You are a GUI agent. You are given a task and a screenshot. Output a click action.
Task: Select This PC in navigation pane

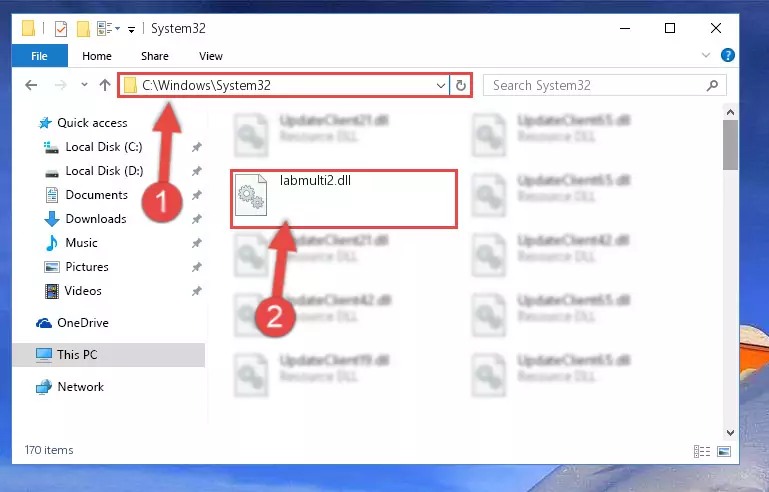(x=77, y=355)
